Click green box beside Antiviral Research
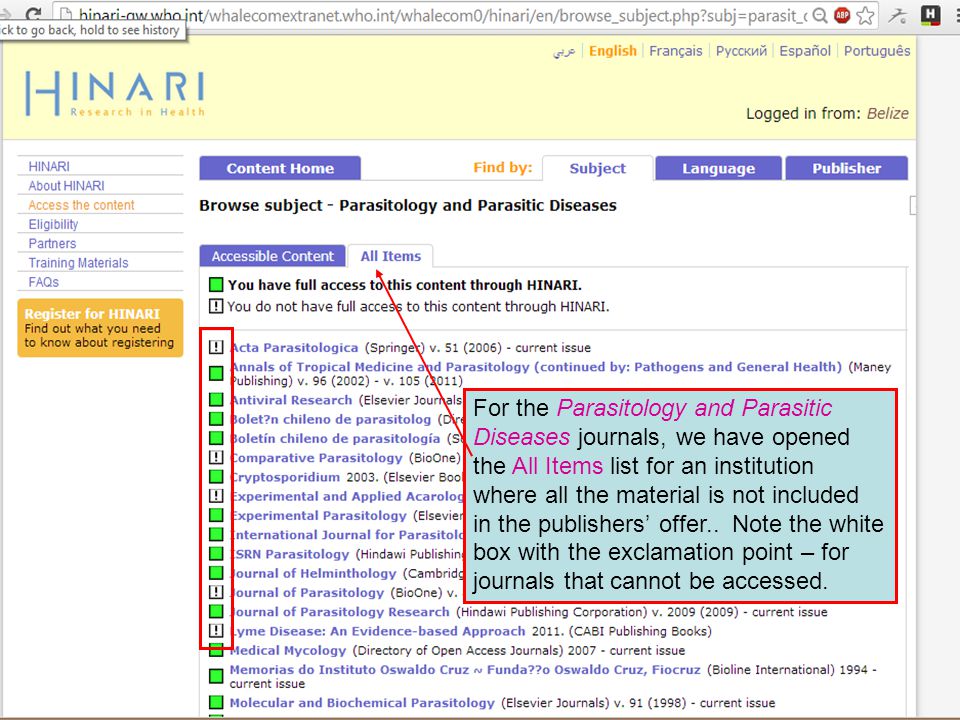The width and height of the screenshot is (960, 720). click(x=216, y=400)
